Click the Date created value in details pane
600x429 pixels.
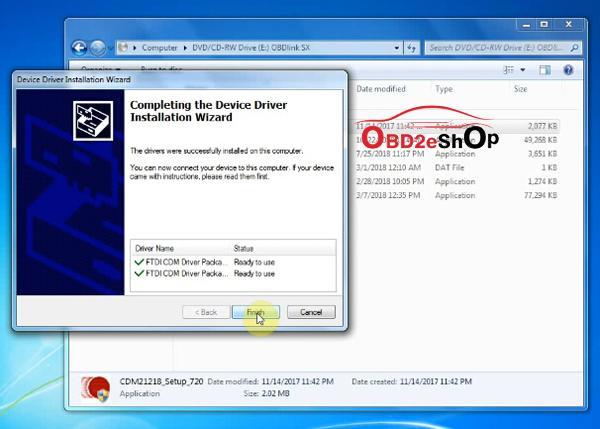[436, 382]
